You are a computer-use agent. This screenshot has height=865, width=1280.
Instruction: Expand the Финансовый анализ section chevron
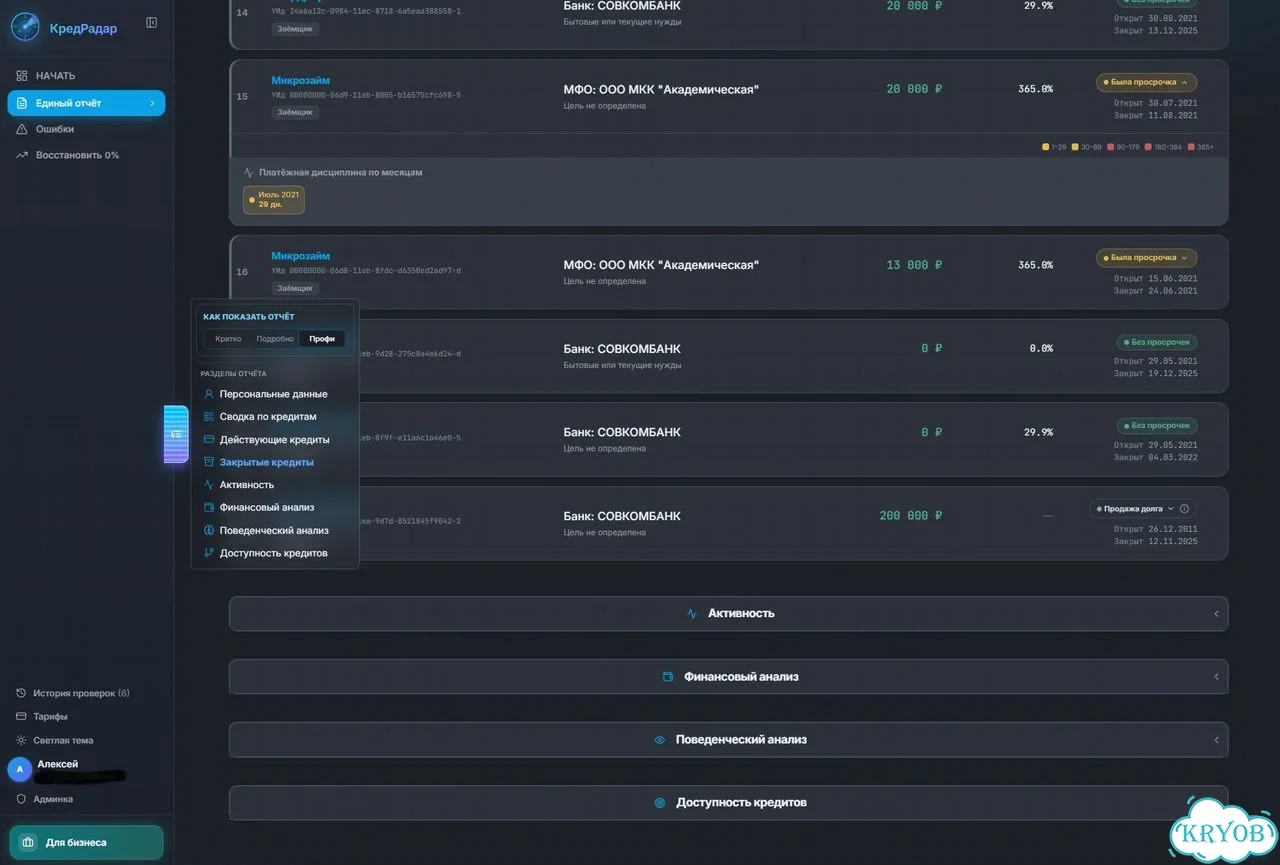pyautogui.click(x=1216, y=677)
